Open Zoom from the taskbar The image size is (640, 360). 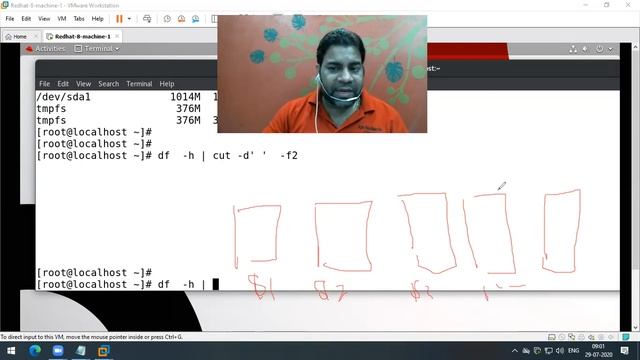point(58,351)
